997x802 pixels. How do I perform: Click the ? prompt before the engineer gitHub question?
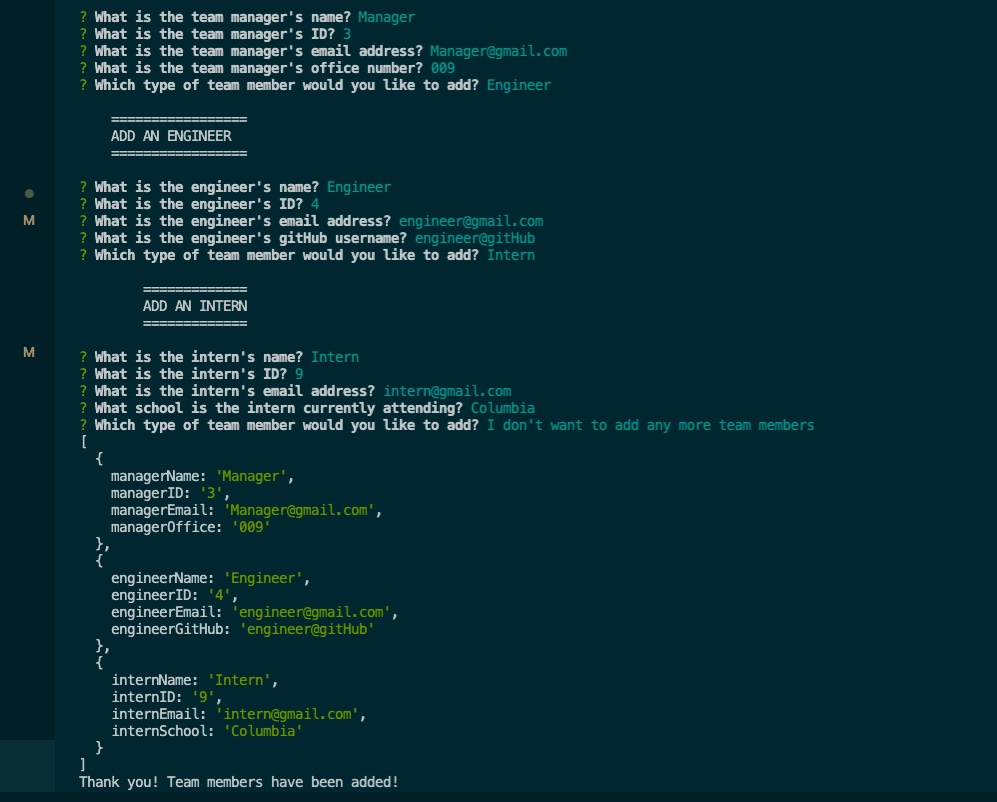tap(82, 238)
